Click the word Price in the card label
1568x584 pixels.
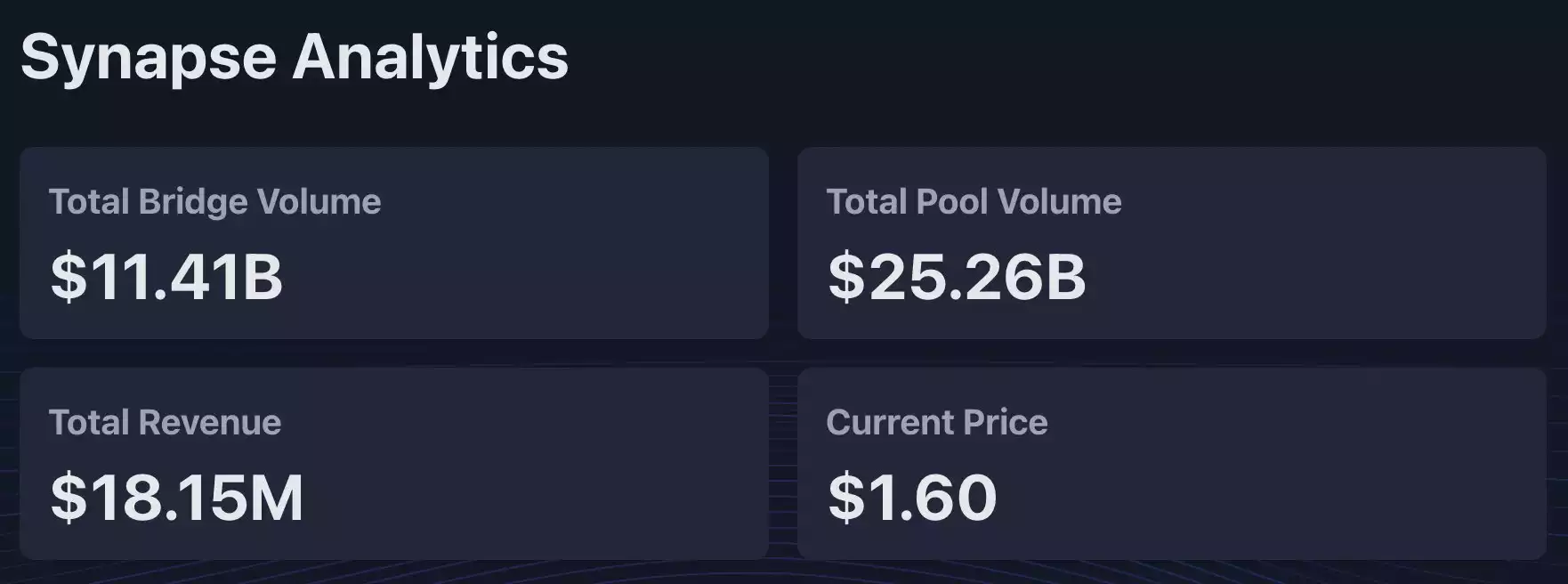1008,423
